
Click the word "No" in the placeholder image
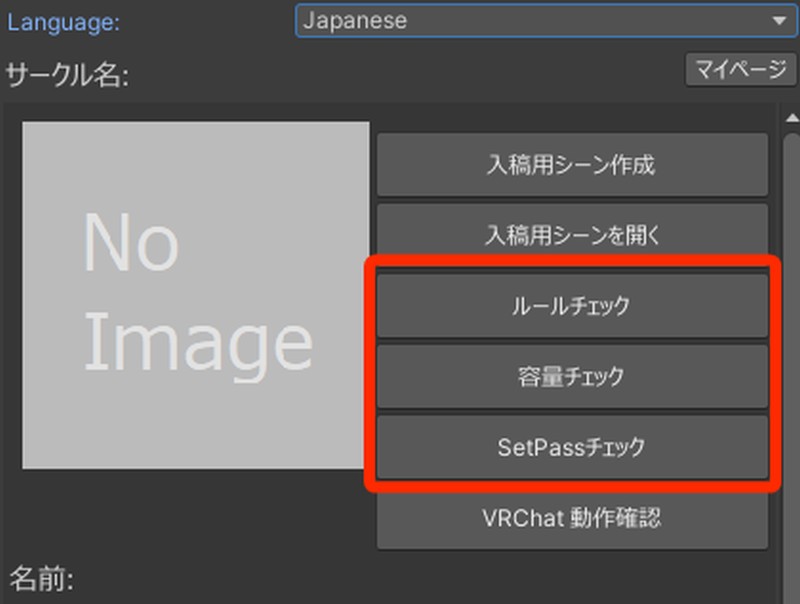tap(130, 243)
